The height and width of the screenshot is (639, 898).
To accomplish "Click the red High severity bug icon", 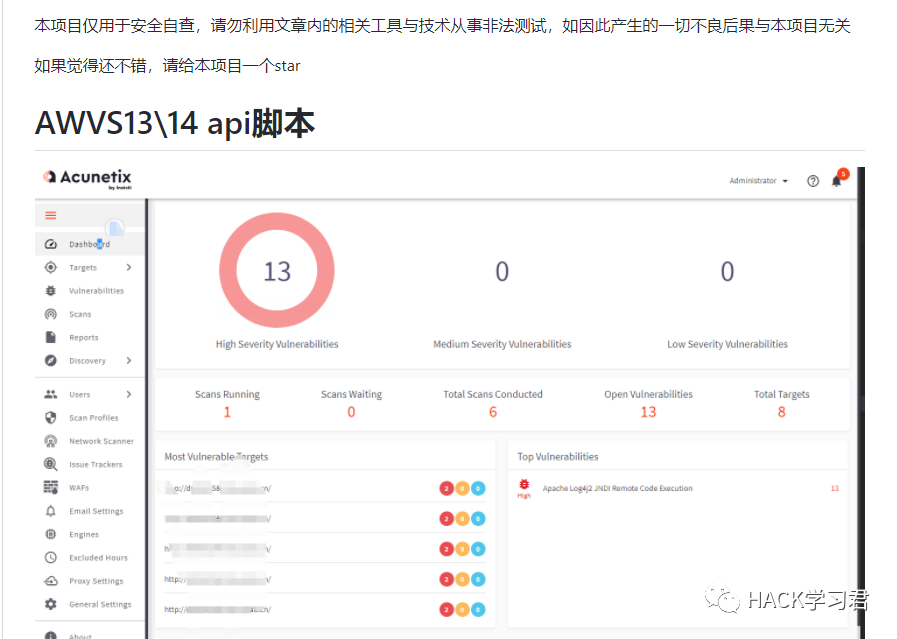I will pyautogui.click(x=524, y=484).
